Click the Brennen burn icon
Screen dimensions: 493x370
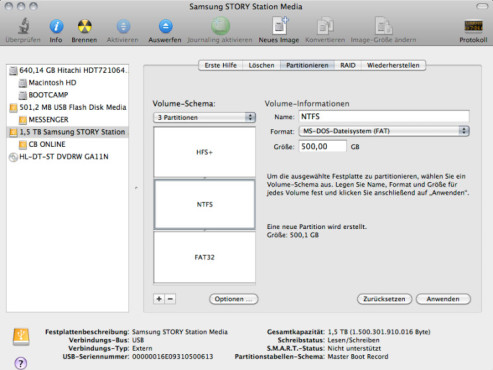click(84, 26)
